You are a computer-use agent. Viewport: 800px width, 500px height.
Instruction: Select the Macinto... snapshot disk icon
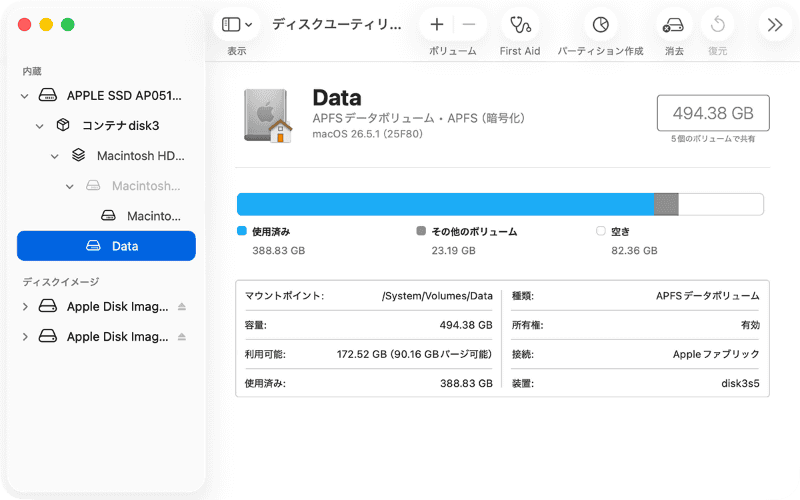pyautogui.click(x=108, y=215)
